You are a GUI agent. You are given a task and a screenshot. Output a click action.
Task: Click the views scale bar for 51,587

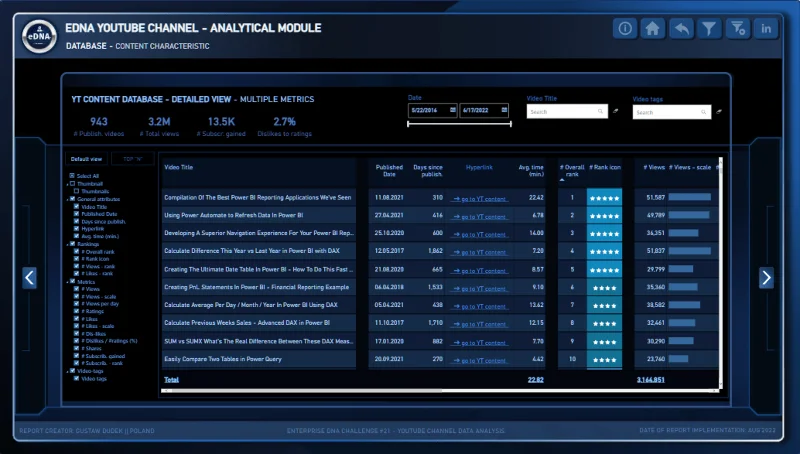click(x=689, y=197)
